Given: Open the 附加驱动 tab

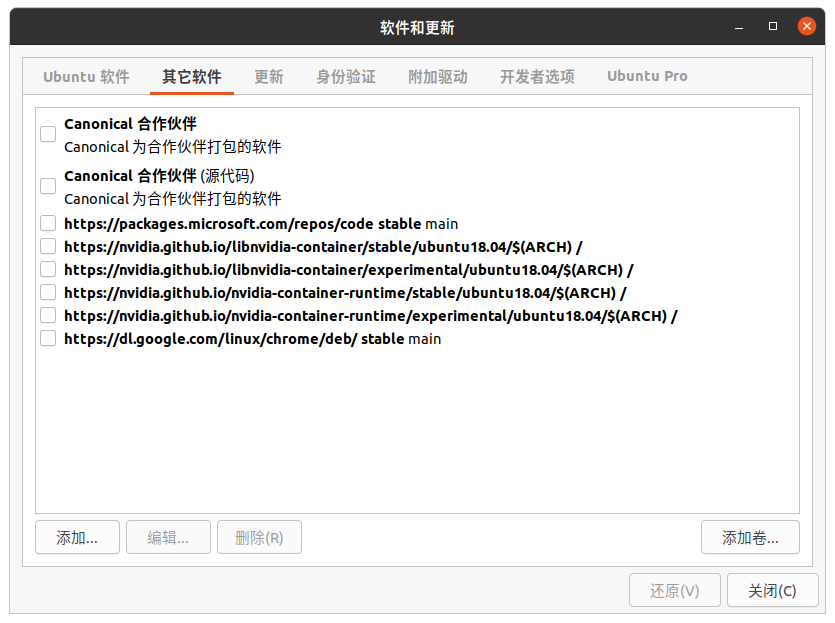Looking at the screenshot, I should [x=437, y=76].
